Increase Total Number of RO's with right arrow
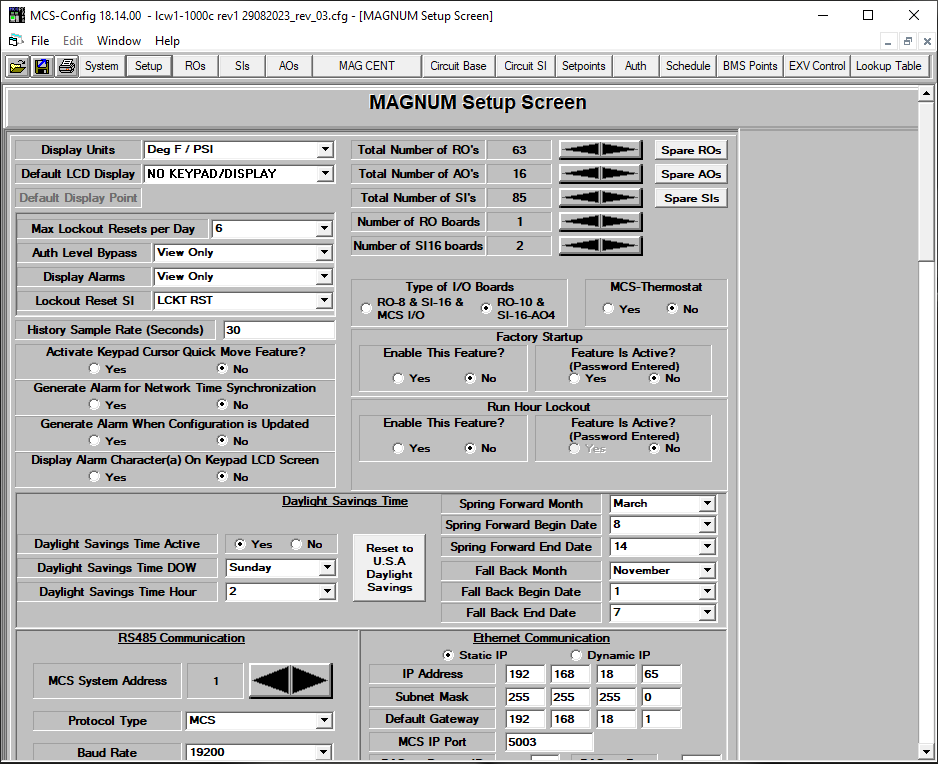 tap(620, 150)
